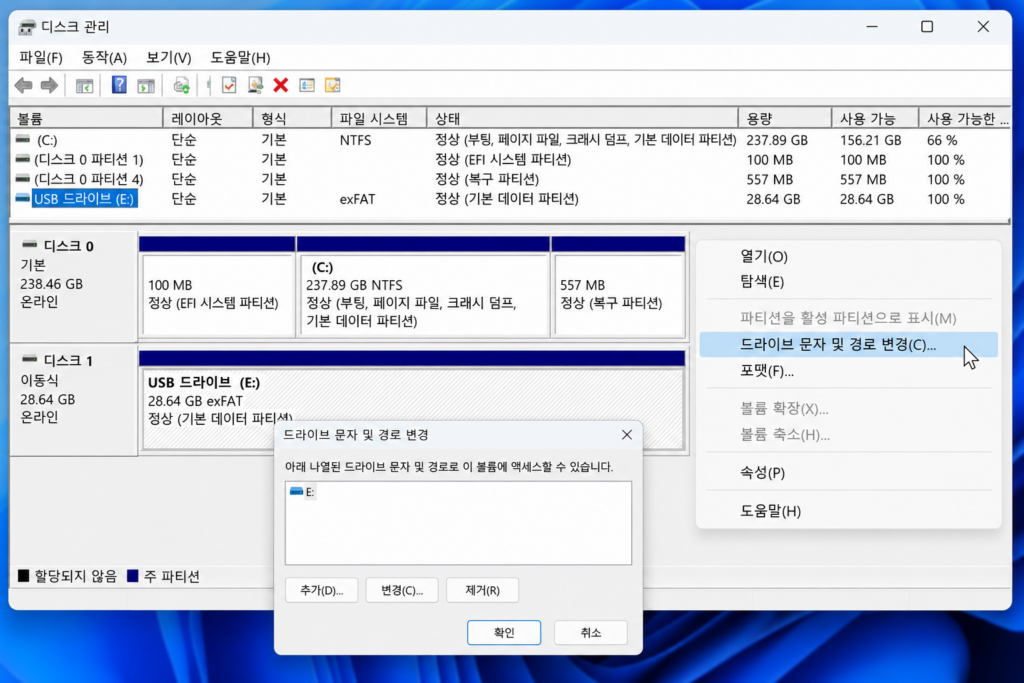
Task: Open the 도움말(H) menu in the menu bar
Action: [x=240, y=57]
